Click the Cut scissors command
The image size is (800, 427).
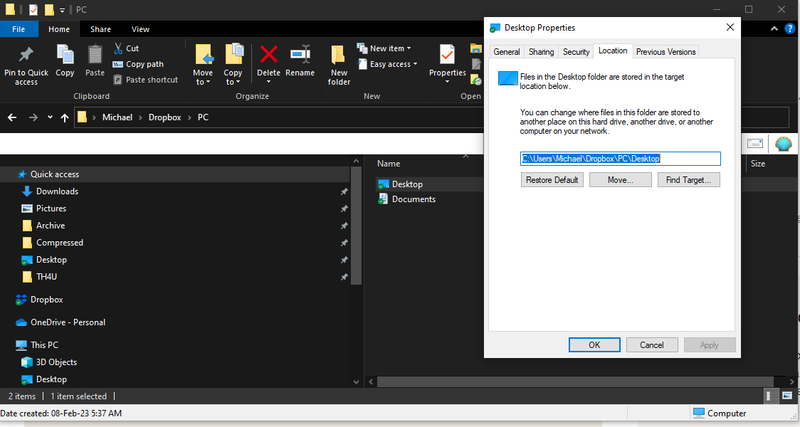coord(126,48)
